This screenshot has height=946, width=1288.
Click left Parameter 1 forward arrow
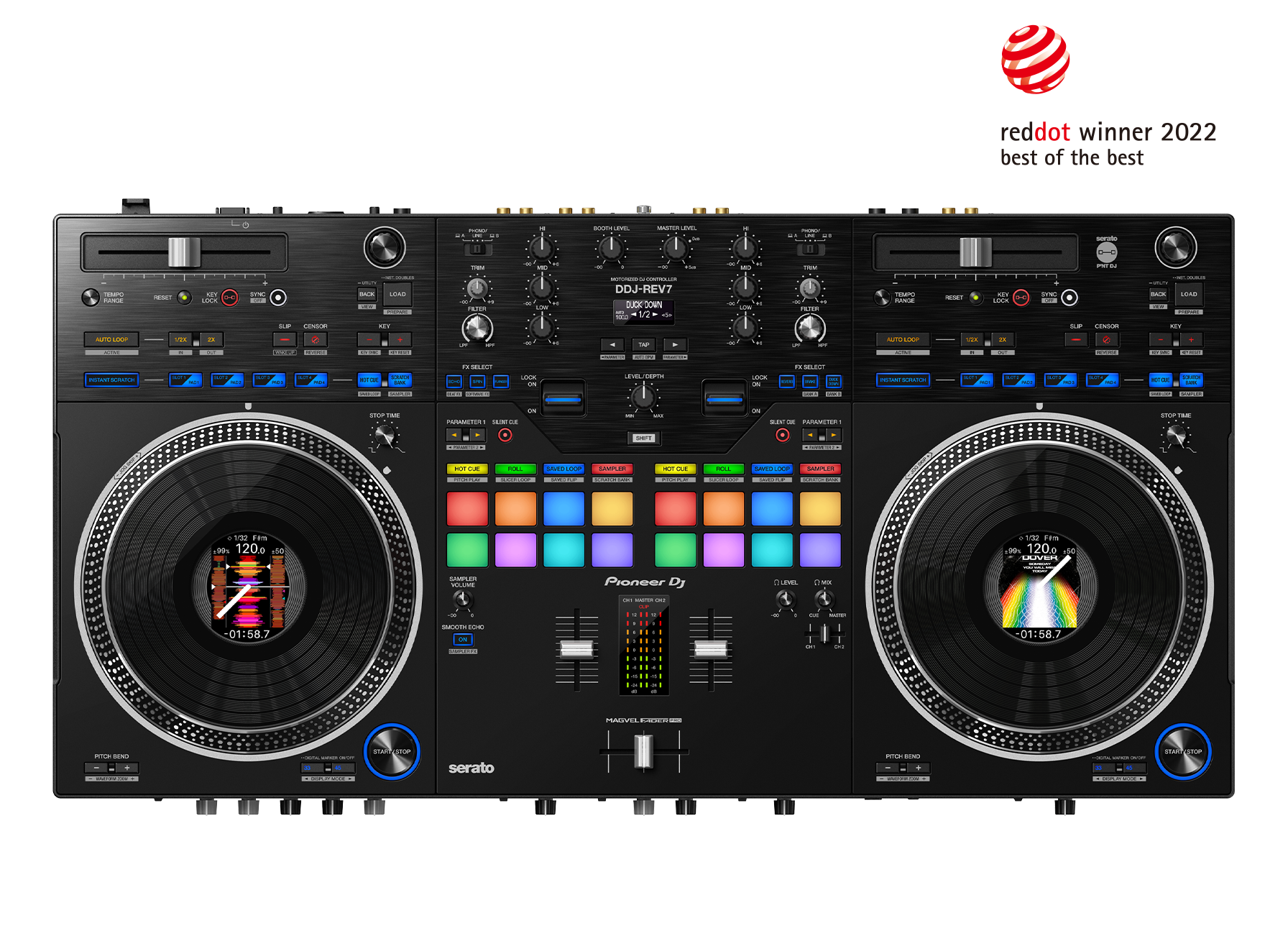(x=478, y=435)
